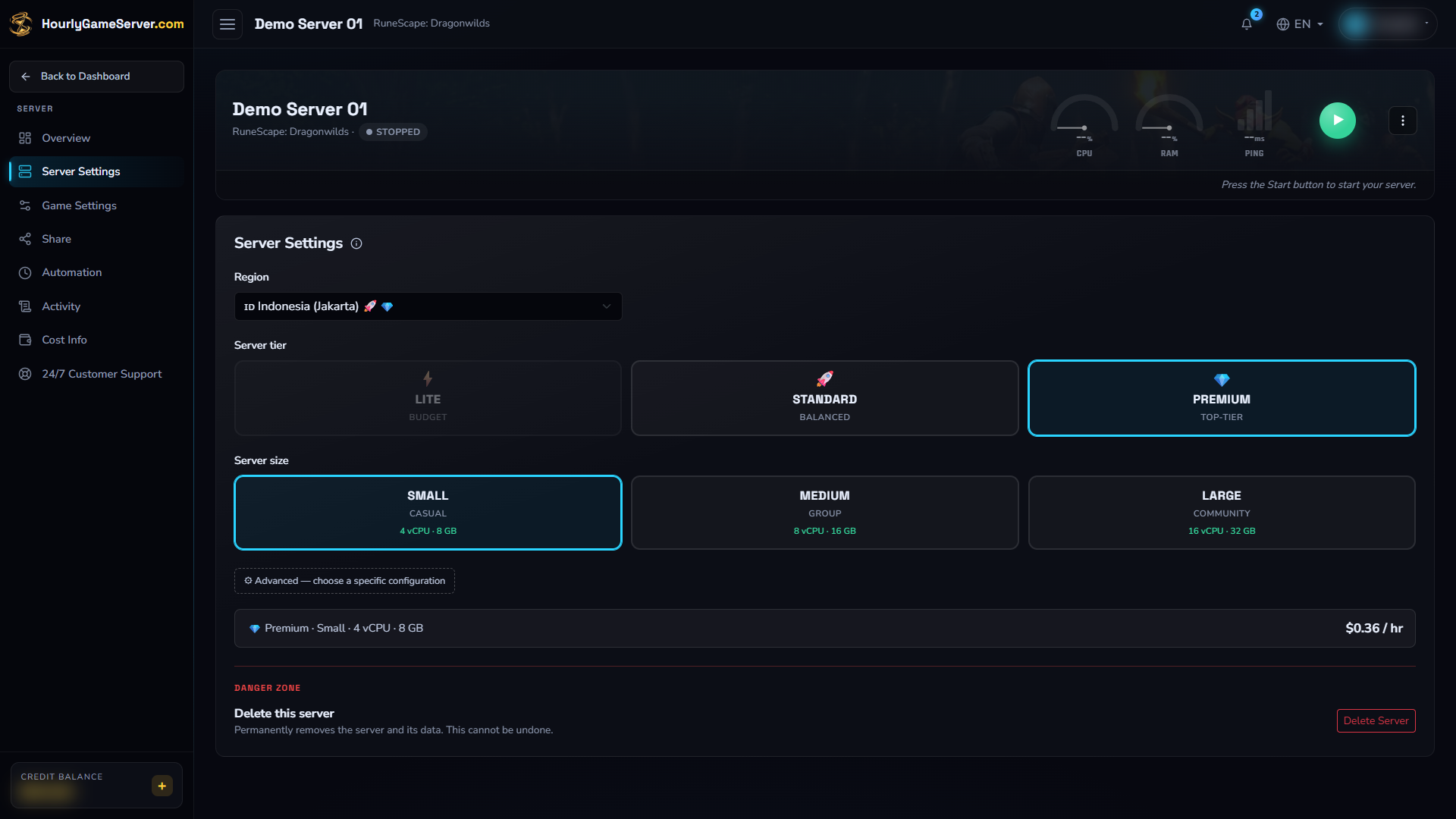Expand the Region dropdown

[x=428, y=306]
